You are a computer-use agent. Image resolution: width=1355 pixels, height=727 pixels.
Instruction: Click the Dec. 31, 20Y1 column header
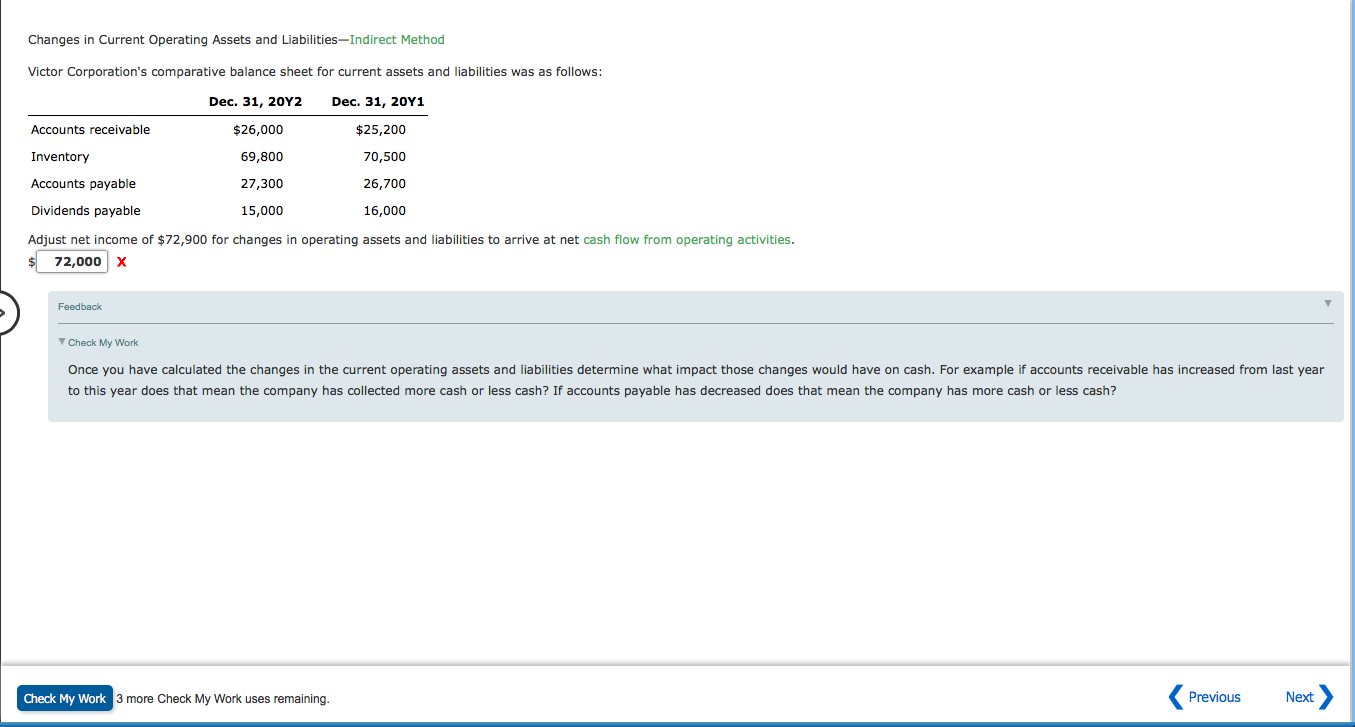pos(378,102)
